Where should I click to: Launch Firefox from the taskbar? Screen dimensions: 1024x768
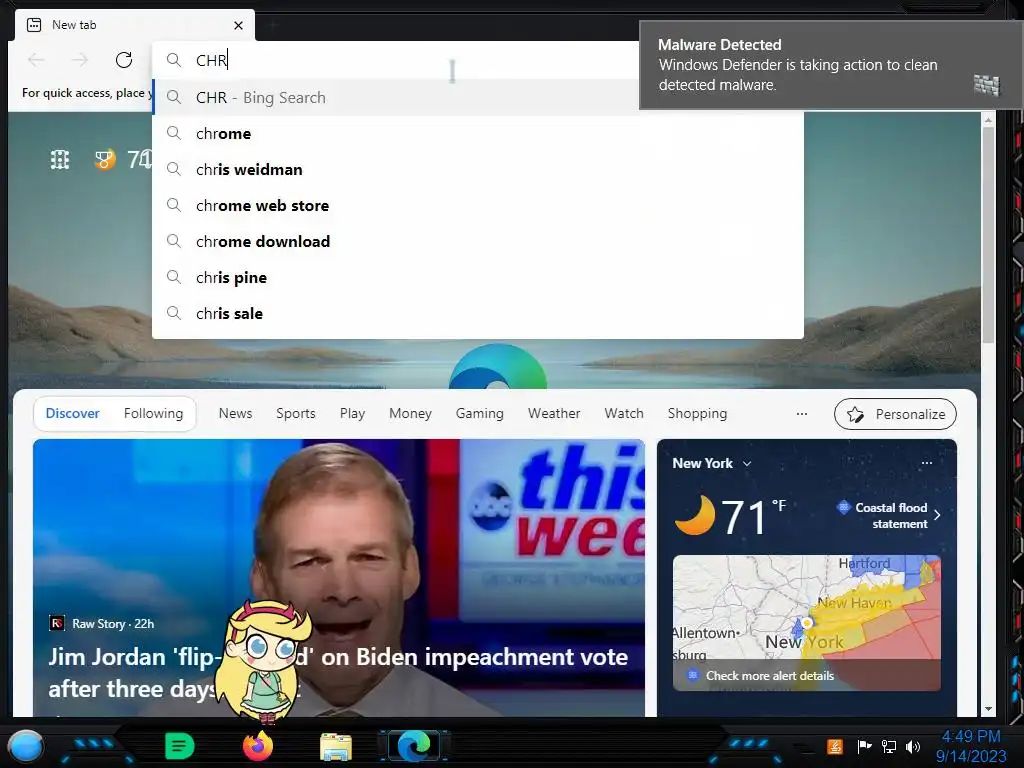click(x=257, y=746)
